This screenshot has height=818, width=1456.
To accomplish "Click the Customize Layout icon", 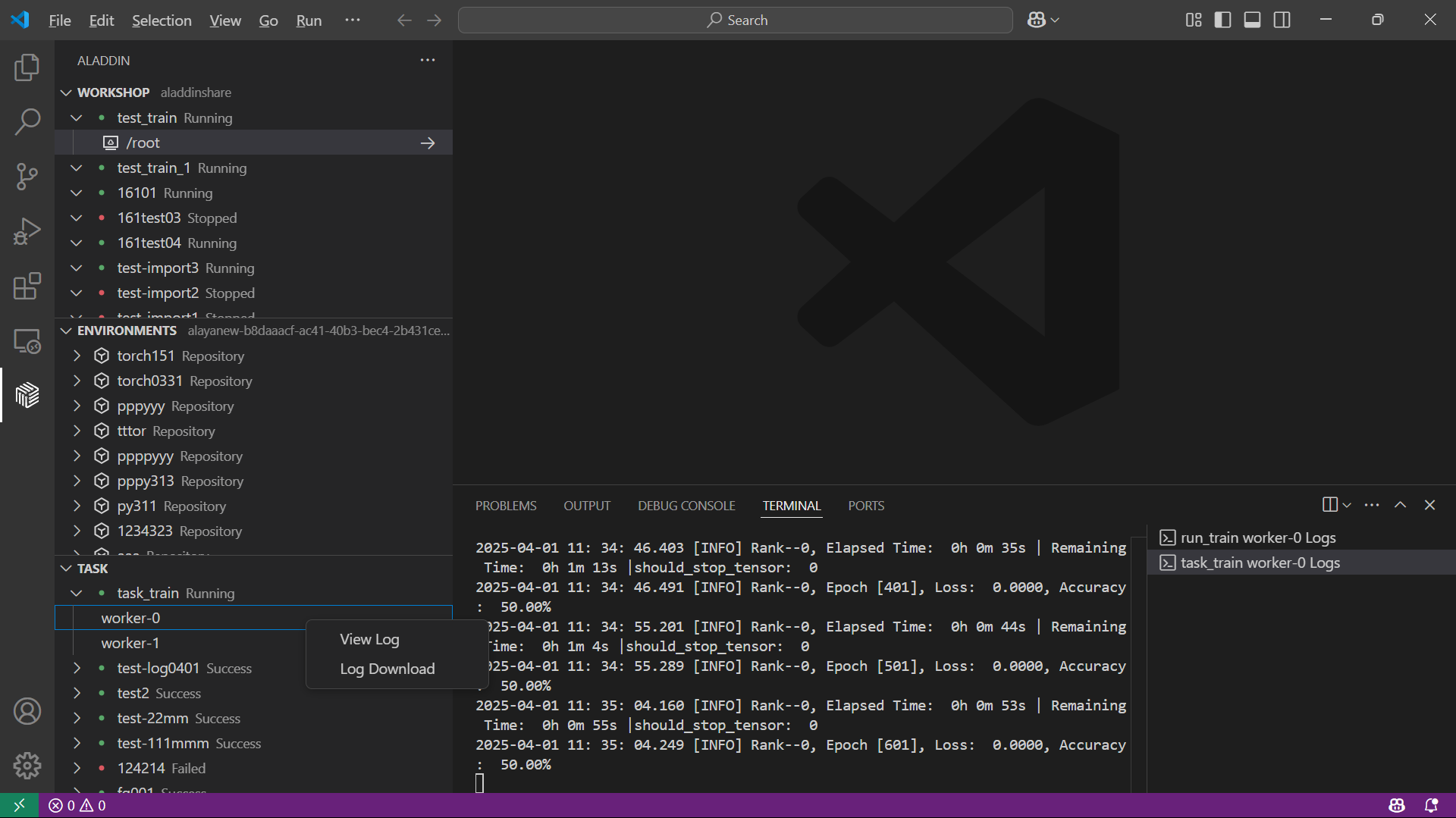I will tap(1194, 20).
